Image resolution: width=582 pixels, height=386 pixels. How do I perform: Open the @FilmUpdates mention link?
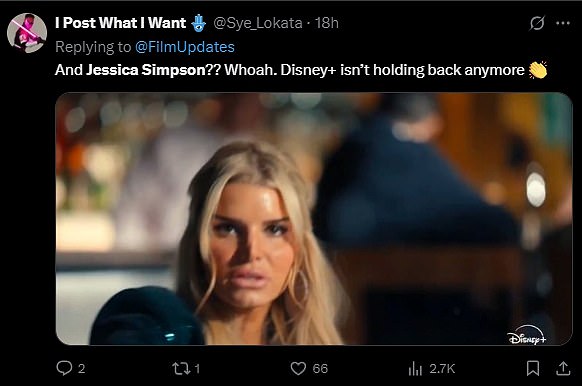click(x=185, y=47)
